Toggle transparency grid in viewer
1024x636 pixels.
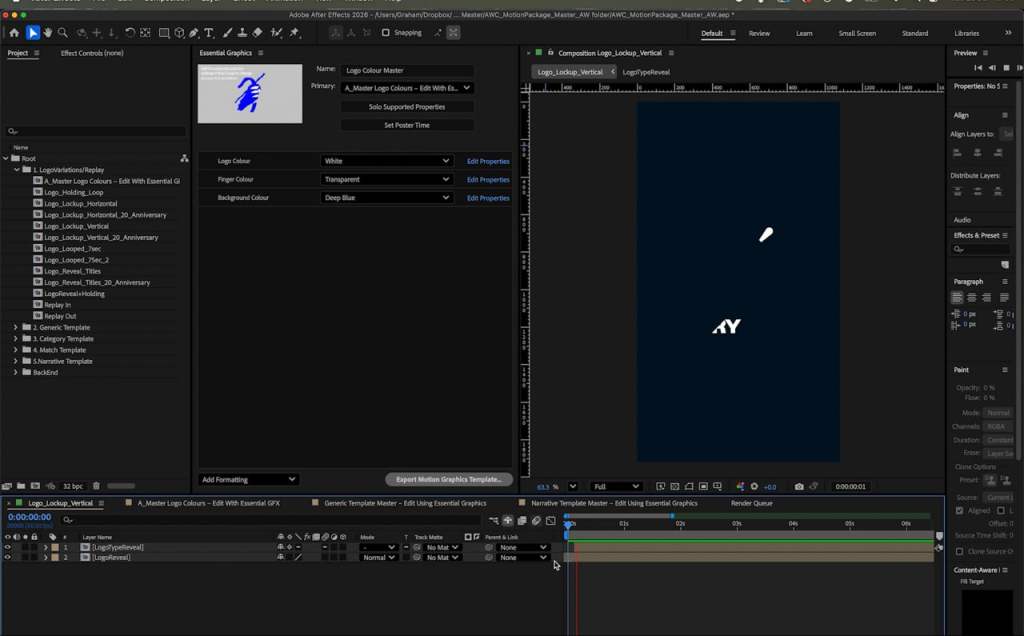tap(675, 486)
